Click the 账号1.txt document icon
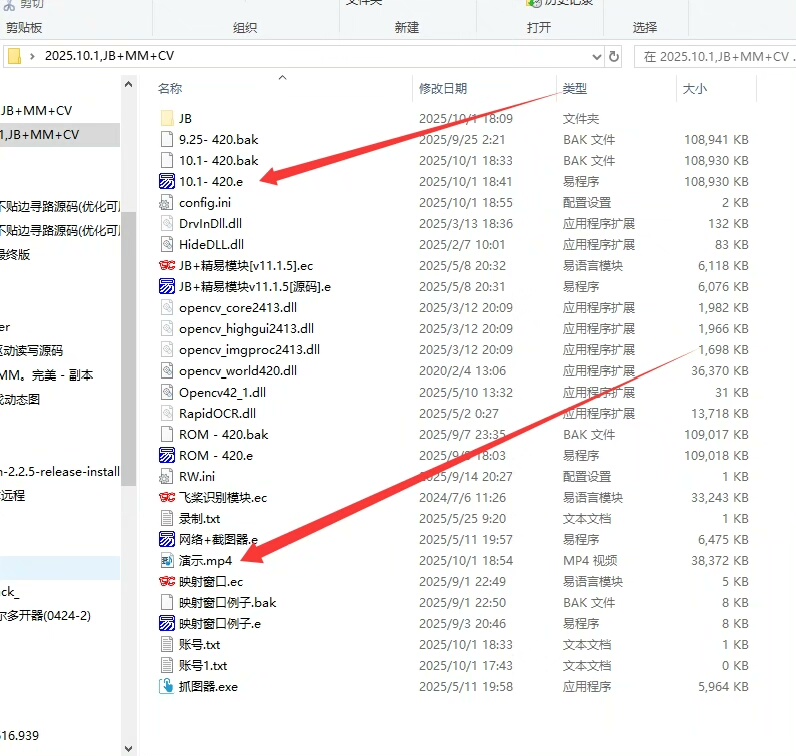The height and width of the screenshot is (756, 796). point(167,666)
